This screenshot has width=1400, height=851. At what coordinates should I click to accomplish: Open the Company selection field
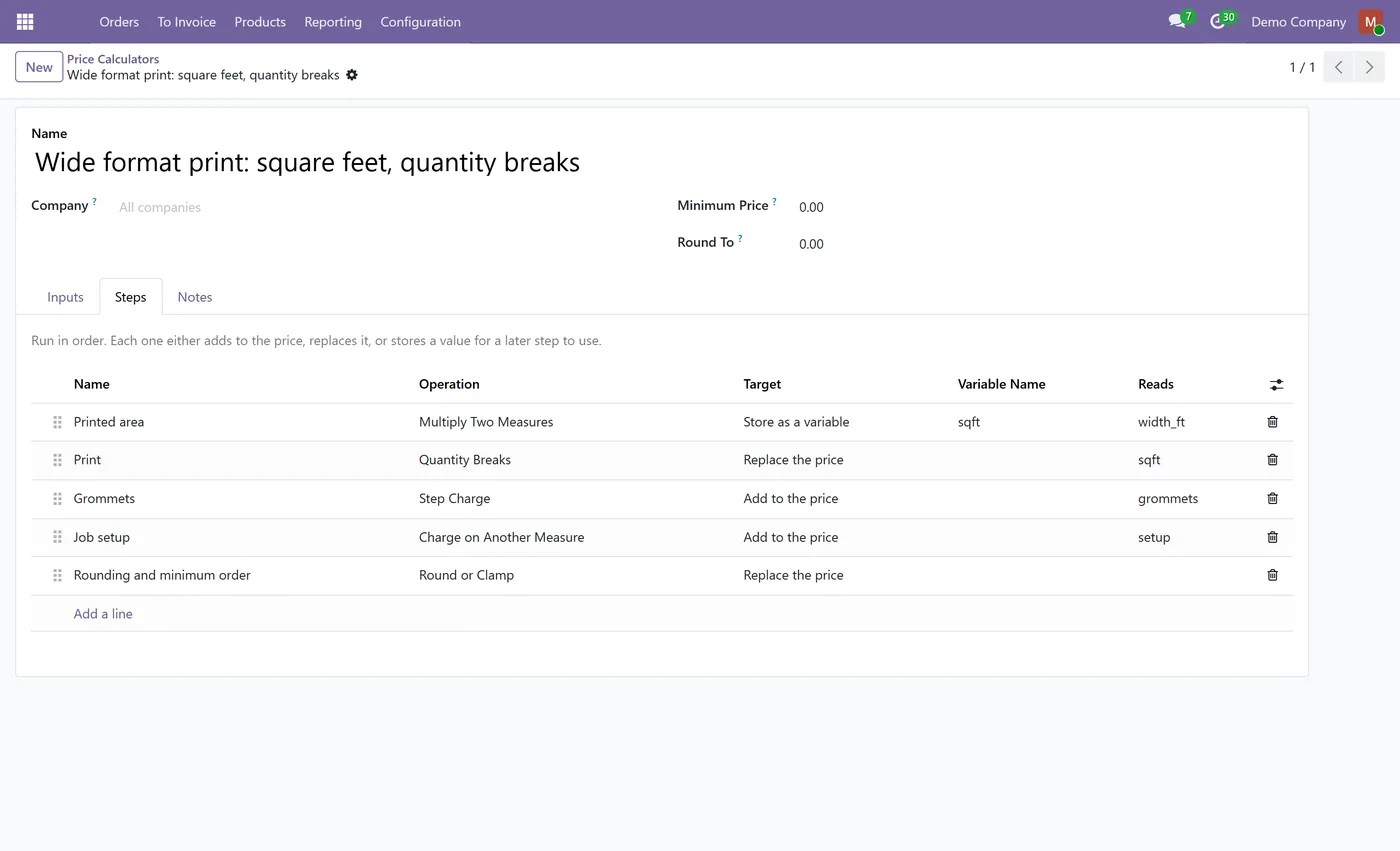(x=382, y=207)
